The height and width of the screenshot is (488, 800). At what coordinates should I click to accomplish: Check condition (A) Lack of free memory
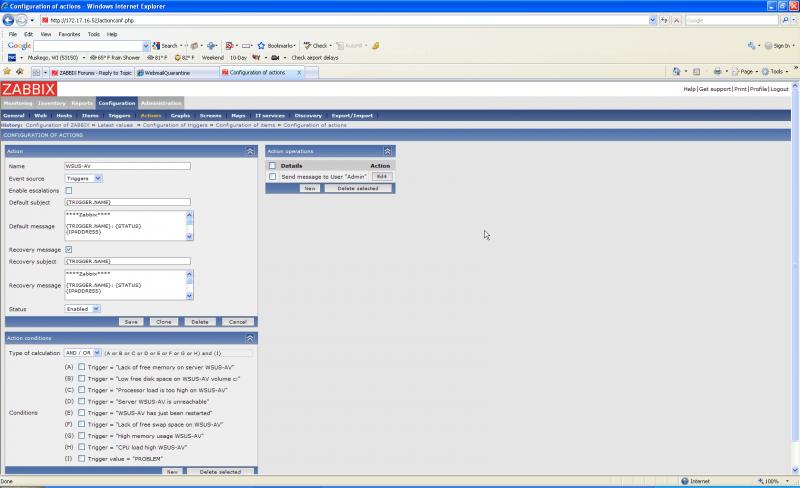point(81,367)
